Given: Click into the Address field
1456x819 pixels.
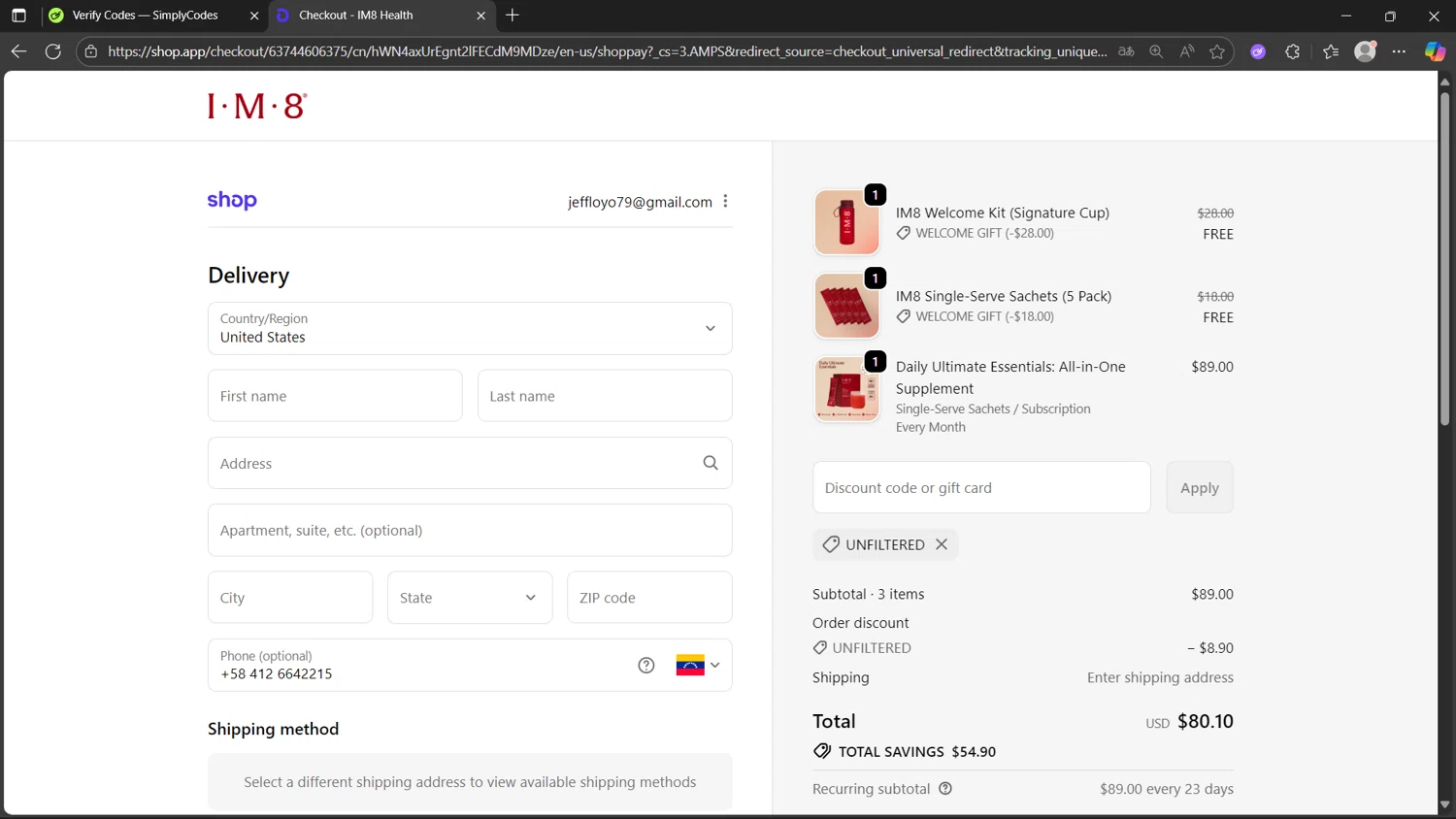Looking at the screenshot, I should 470,463.
